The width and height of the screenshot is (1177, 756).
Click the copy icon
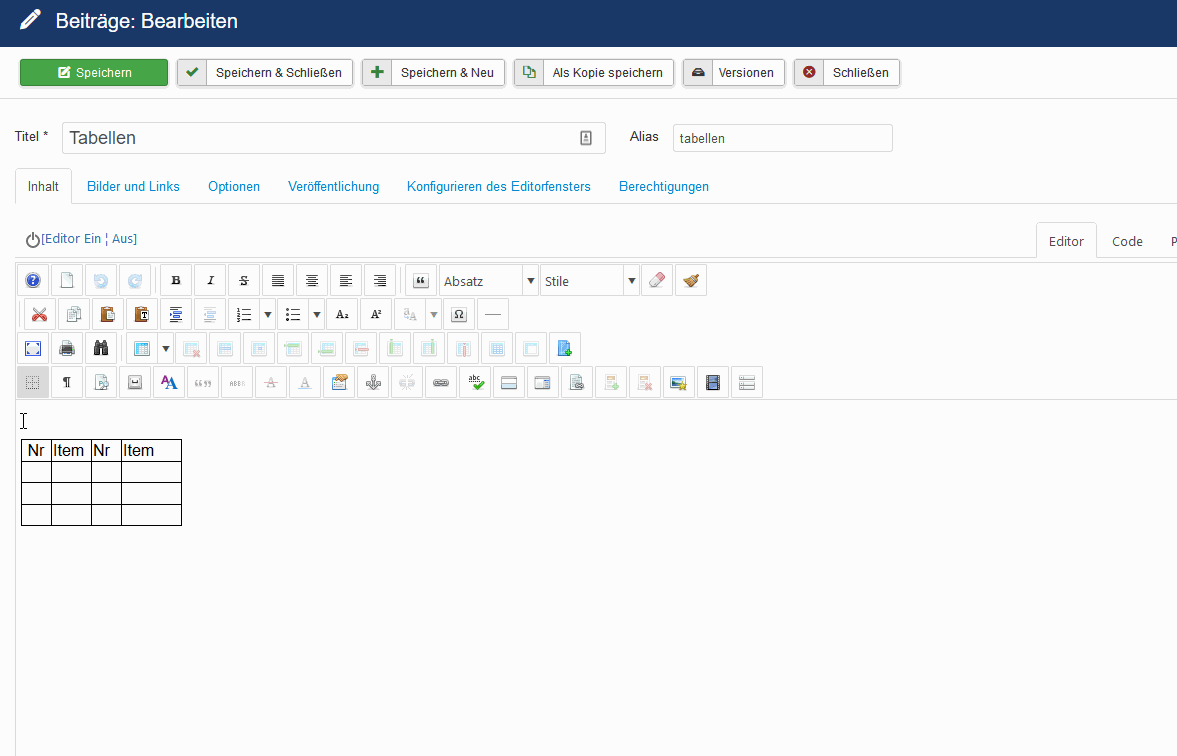coord(74,315)
